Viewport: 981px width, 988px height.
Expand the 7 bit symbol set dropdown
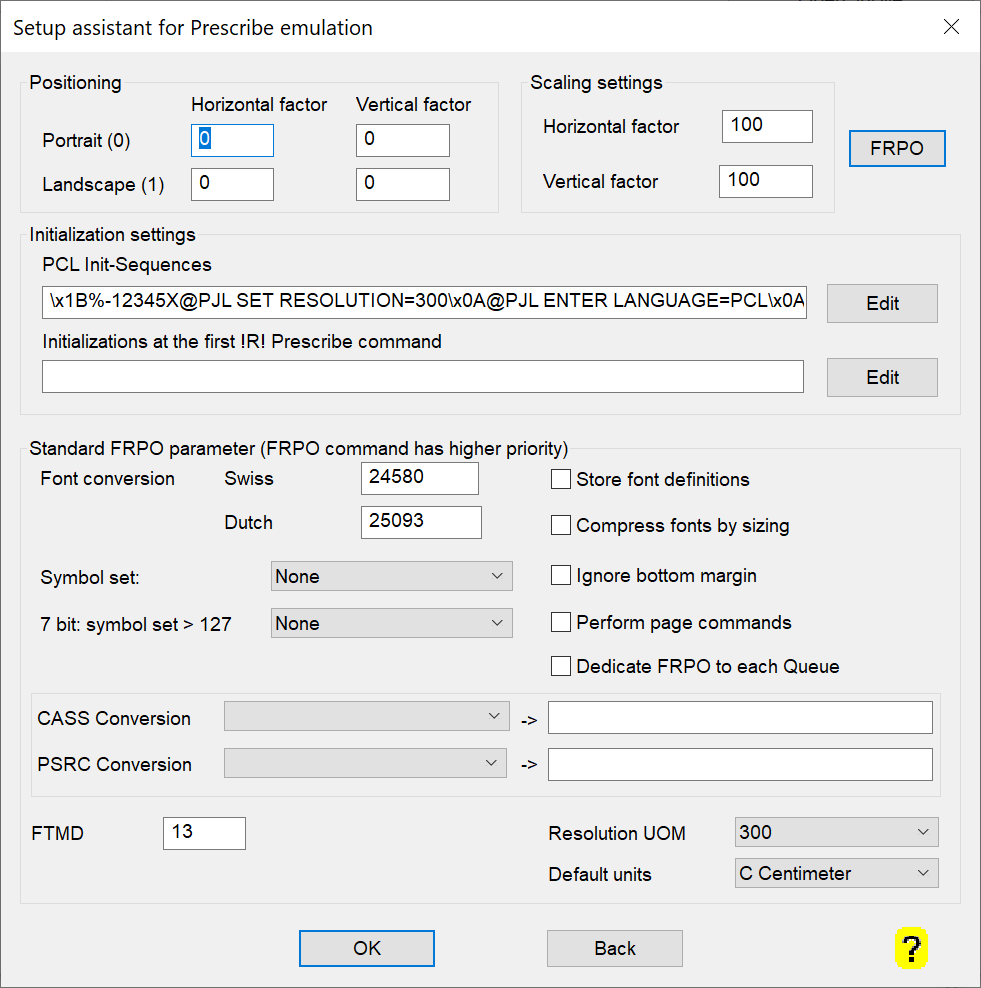391,624
